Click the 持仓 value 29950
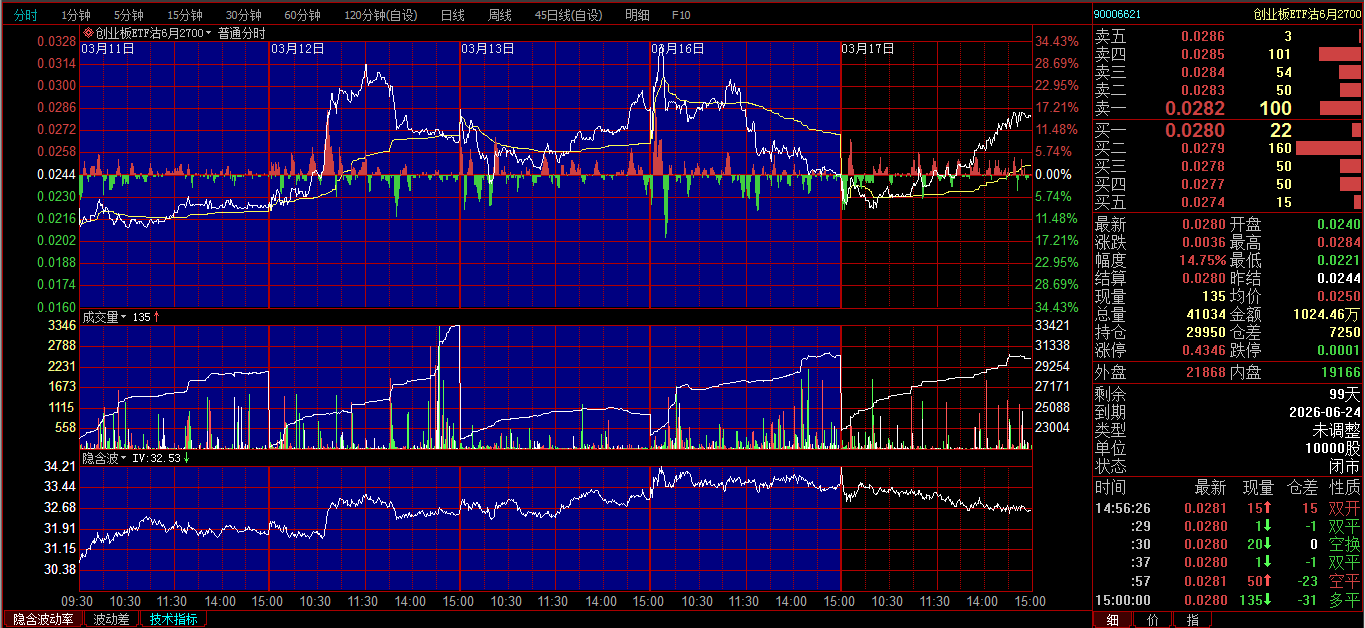 click(1205, 332)
